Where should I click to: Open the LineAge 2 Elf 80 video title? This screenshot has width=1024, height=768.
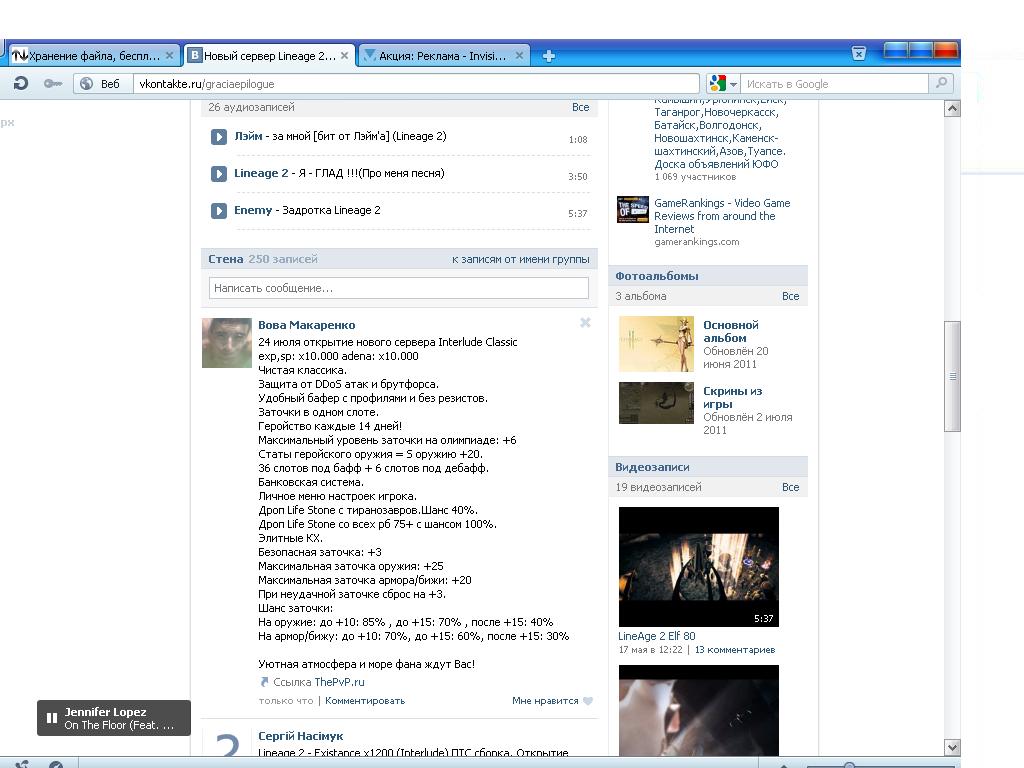tap(657, 636)
